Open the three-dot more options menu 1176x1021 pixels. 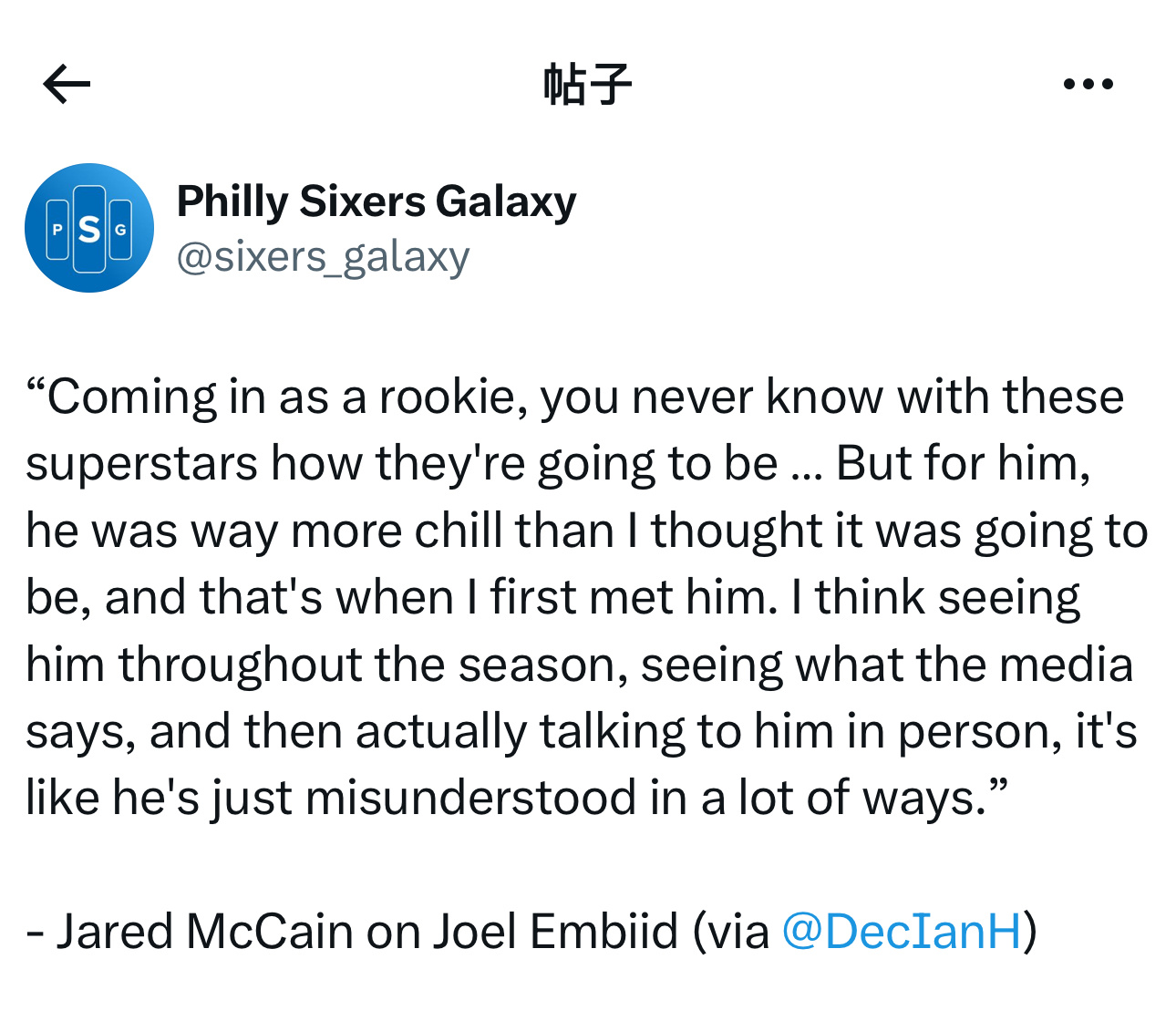click(x=1088, y=85)
